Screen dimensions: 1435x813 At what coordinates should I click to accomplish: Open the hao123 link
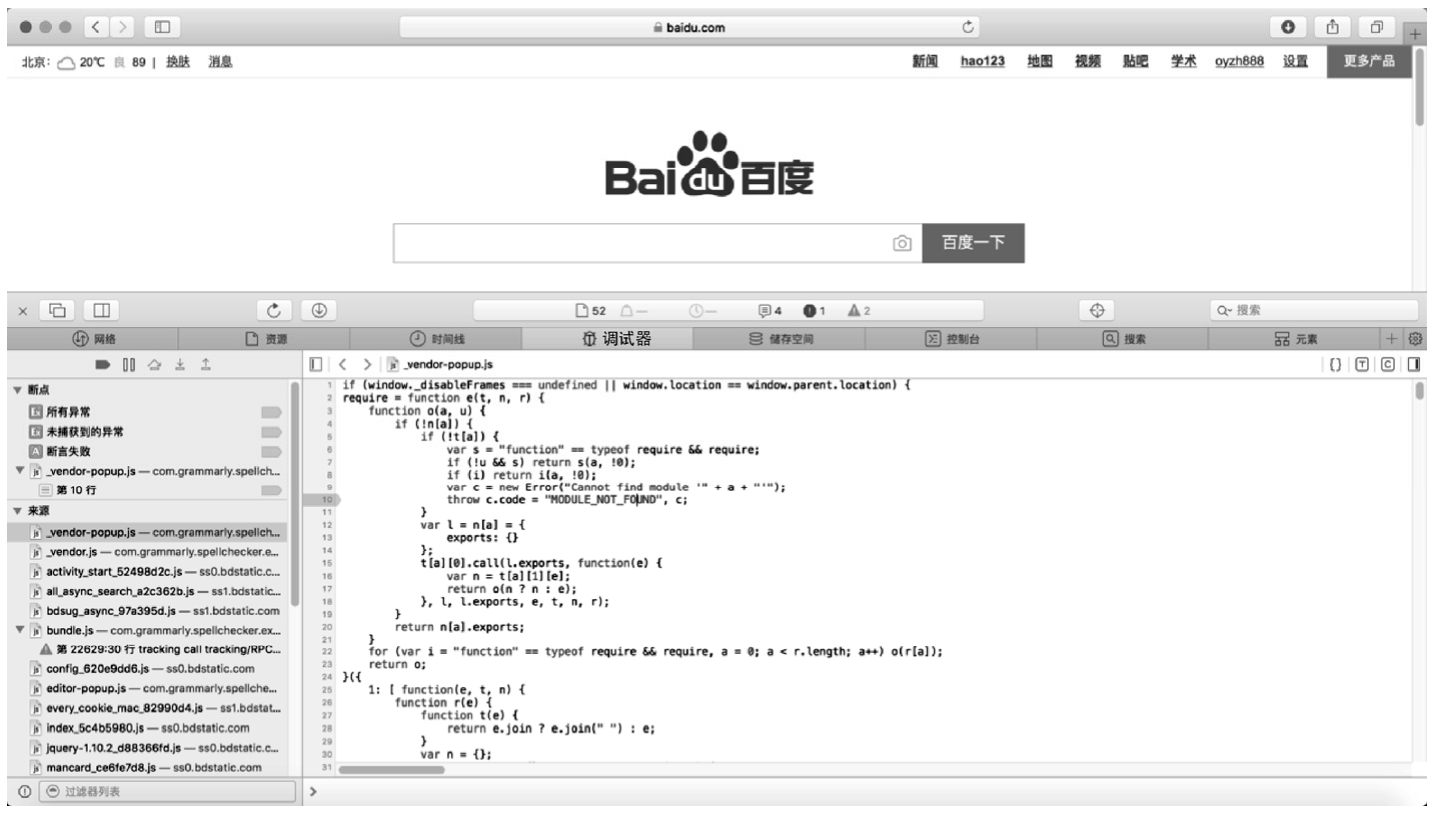point(983,62)
